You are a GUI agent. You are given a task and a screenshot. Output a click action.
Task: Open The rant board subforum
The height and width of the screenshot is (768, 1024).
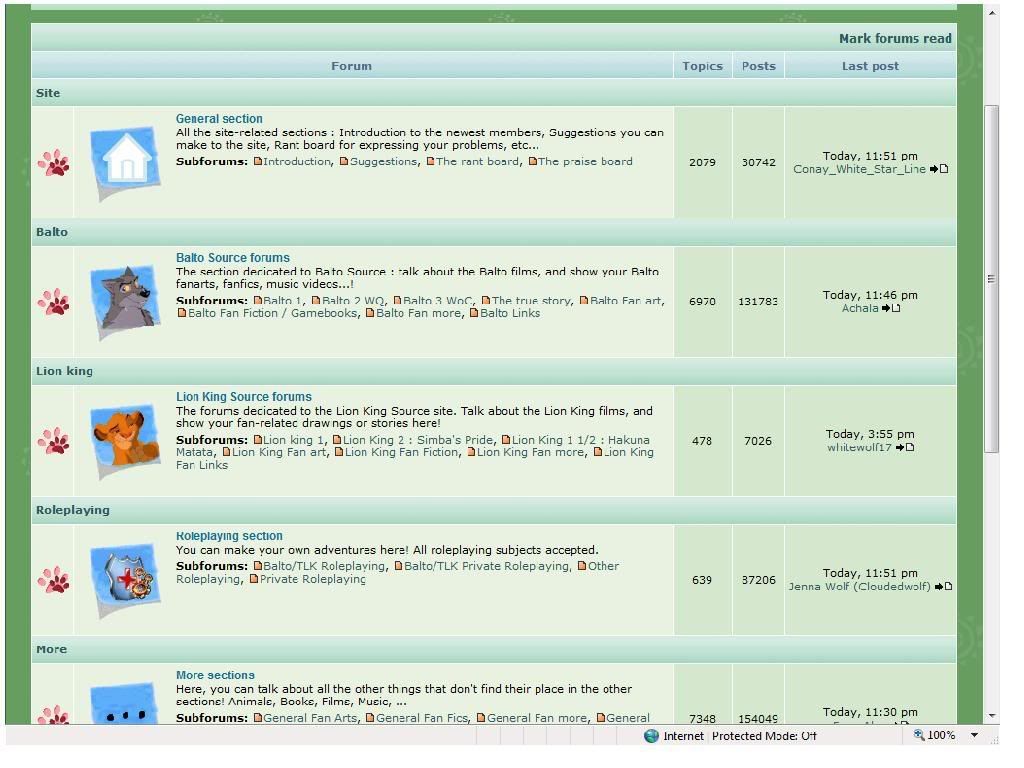click(x=477, y=161)
